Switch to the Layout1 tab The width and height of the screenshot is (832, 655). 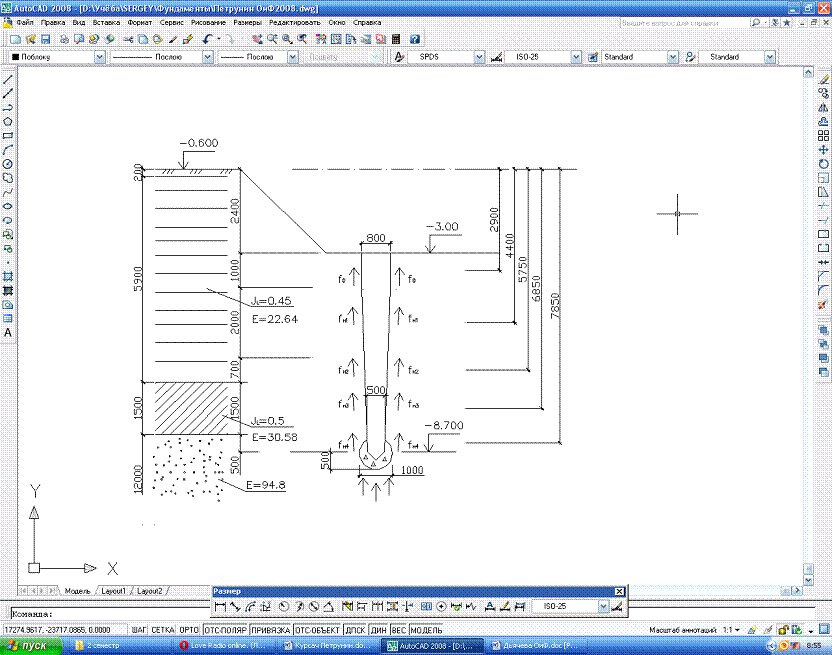pyautogui.click(x=112, y=591)
